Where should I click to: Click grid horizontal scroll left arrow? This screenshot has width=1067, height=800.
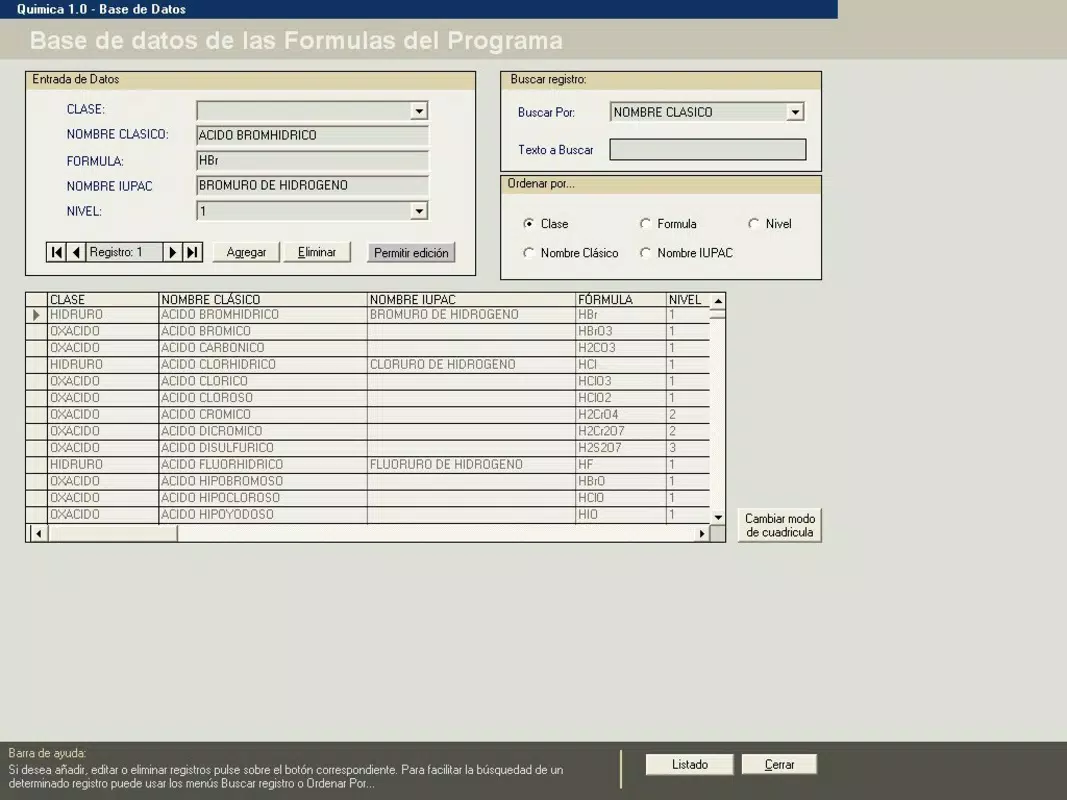39,534
